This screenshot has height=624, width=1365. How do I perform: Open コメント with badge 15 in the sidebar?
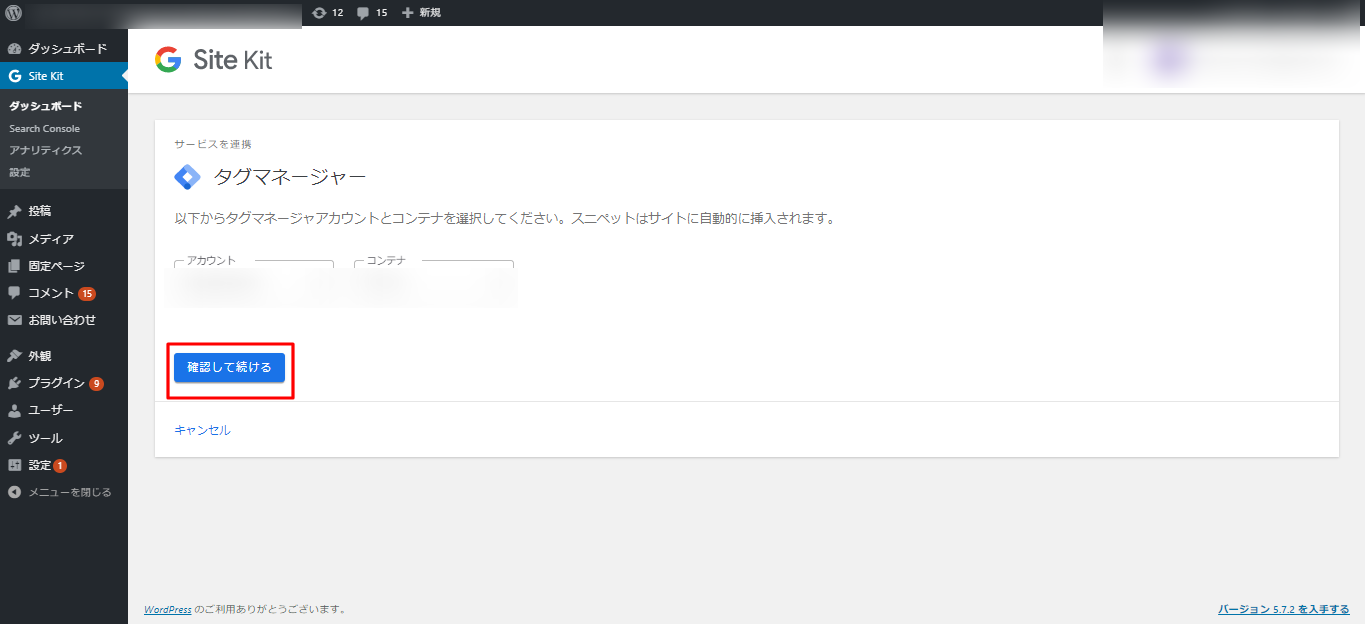coord(64,293)
